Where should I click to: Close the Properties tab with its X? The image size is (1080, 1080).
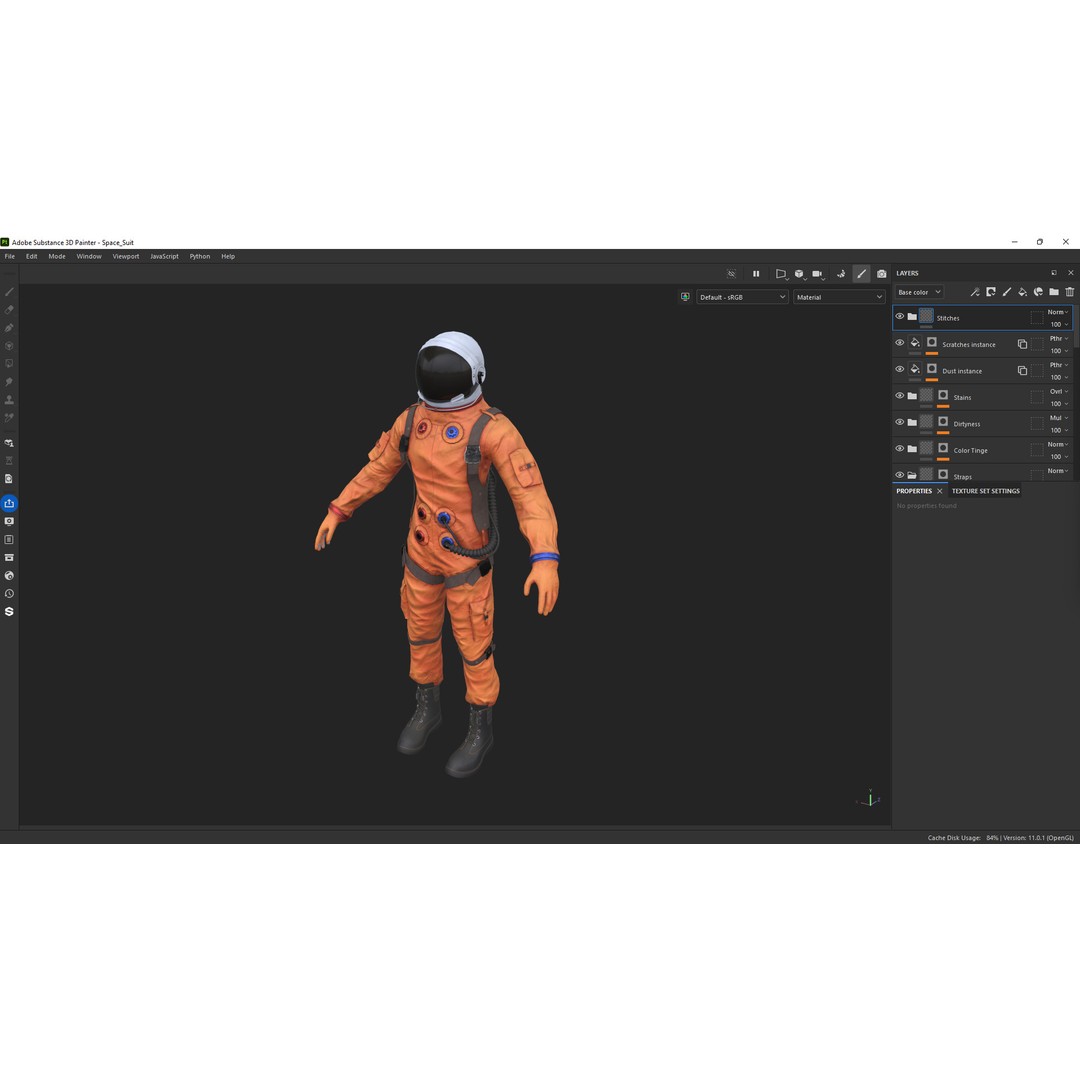click(939, 491)
